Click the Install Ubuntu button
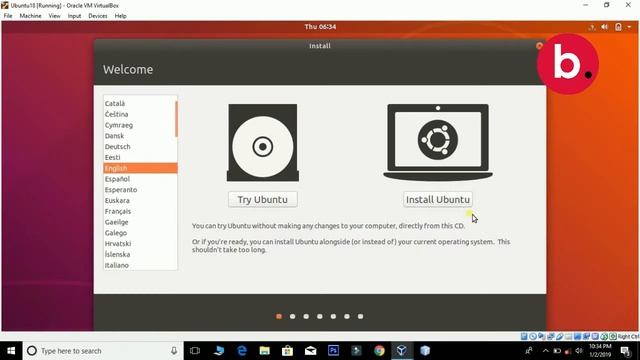This screenshot has width=640, height=360. [x=438, y=200]
